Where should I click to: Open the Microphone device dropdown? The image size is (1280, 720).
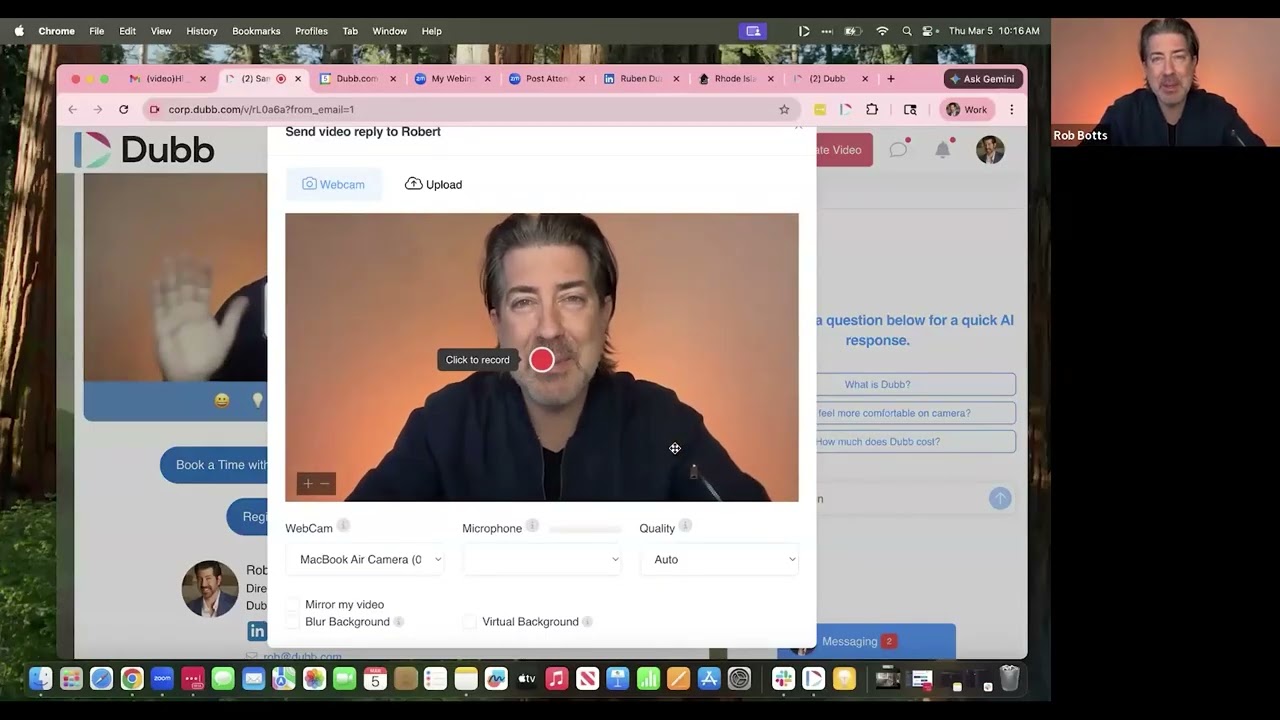coord(542,560)
